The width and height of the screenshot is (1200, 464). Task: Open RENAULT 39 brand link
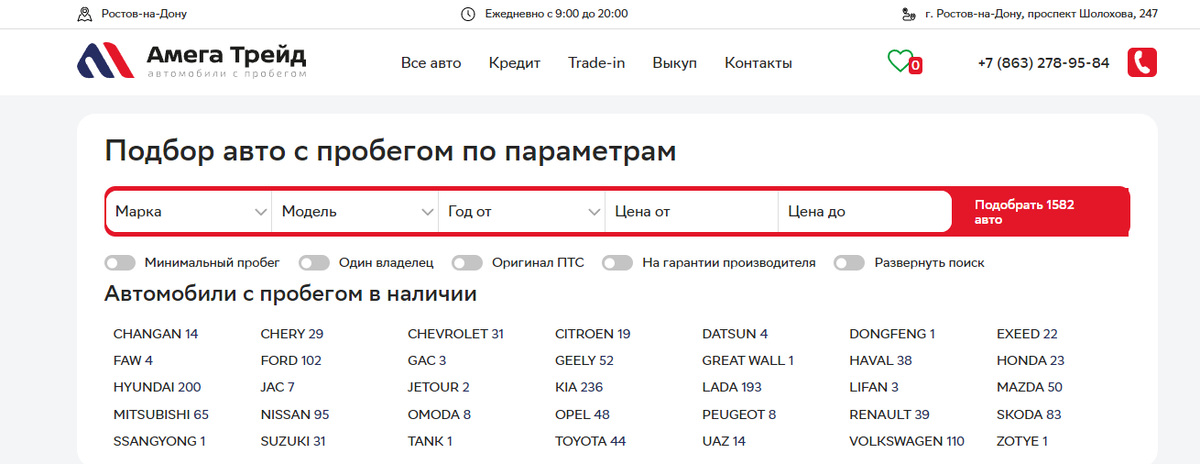(890, 415)
